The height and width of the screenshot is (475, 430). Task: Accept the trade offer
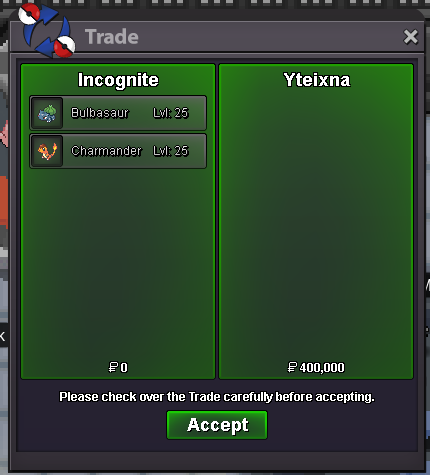(217, 425)
